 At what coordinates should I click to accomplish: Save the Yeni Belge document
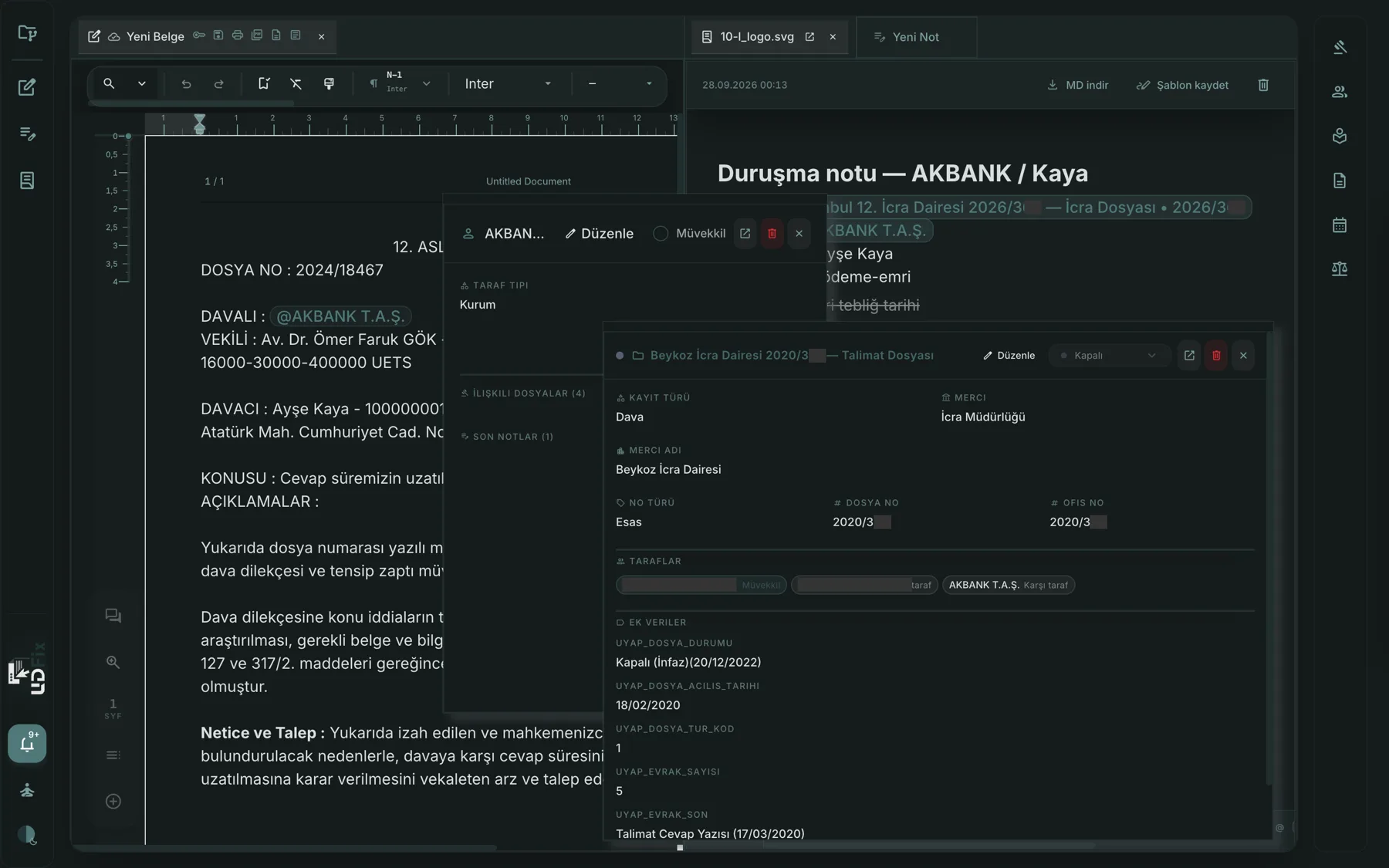(x=218, y=35)
